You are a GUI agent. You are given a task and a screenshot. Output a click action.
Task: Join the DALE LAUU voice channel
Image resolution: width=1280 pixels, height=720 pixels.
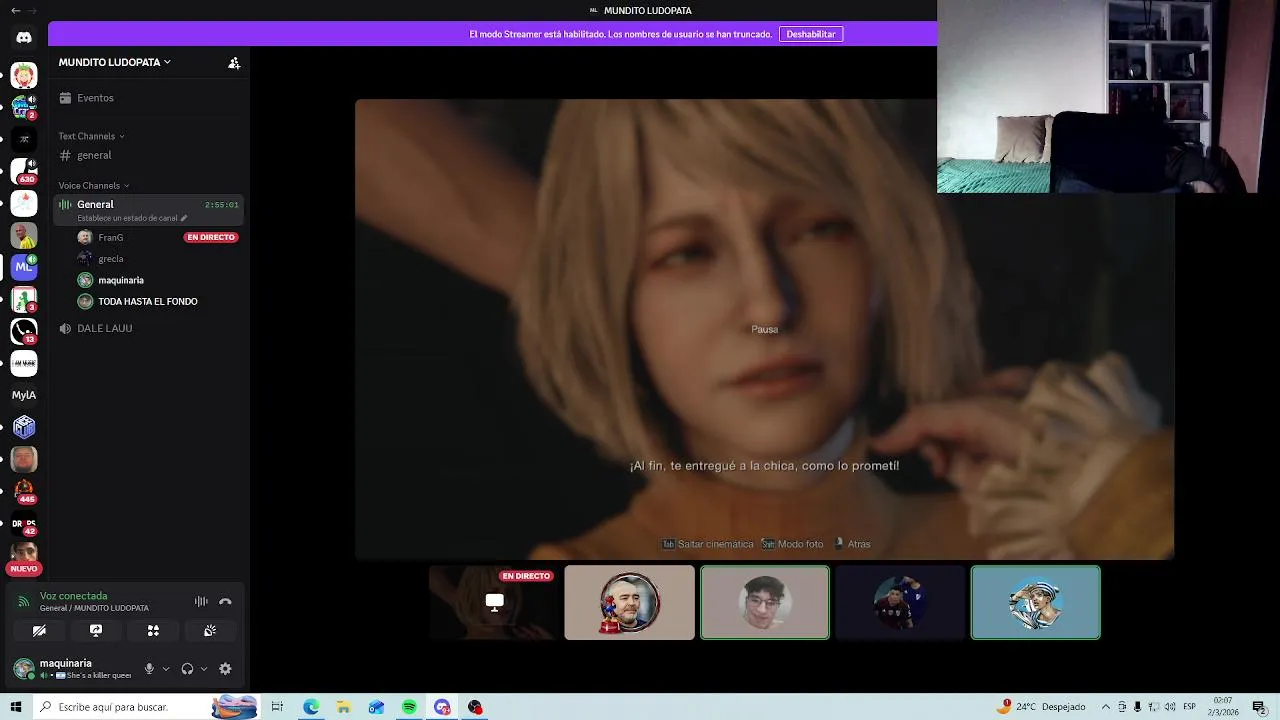(x=150, y=328)
